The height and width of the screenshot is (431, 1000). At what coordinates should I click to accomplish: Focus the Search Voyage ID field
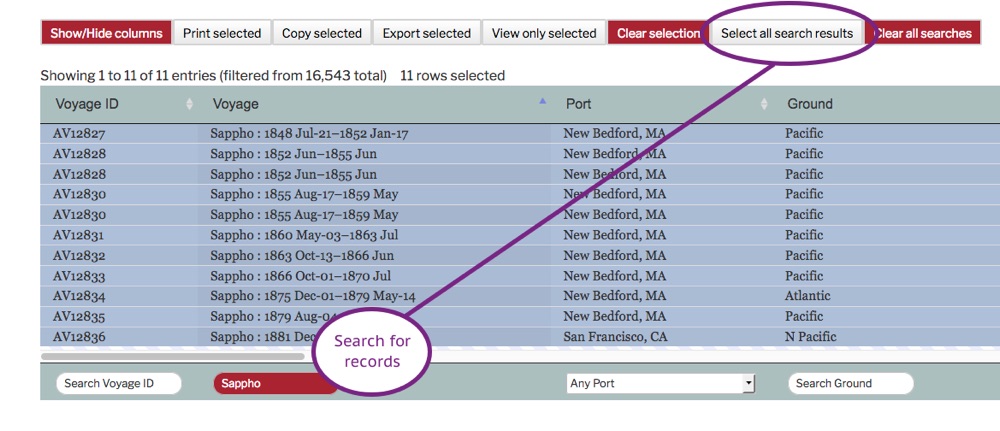coord(119,383)
